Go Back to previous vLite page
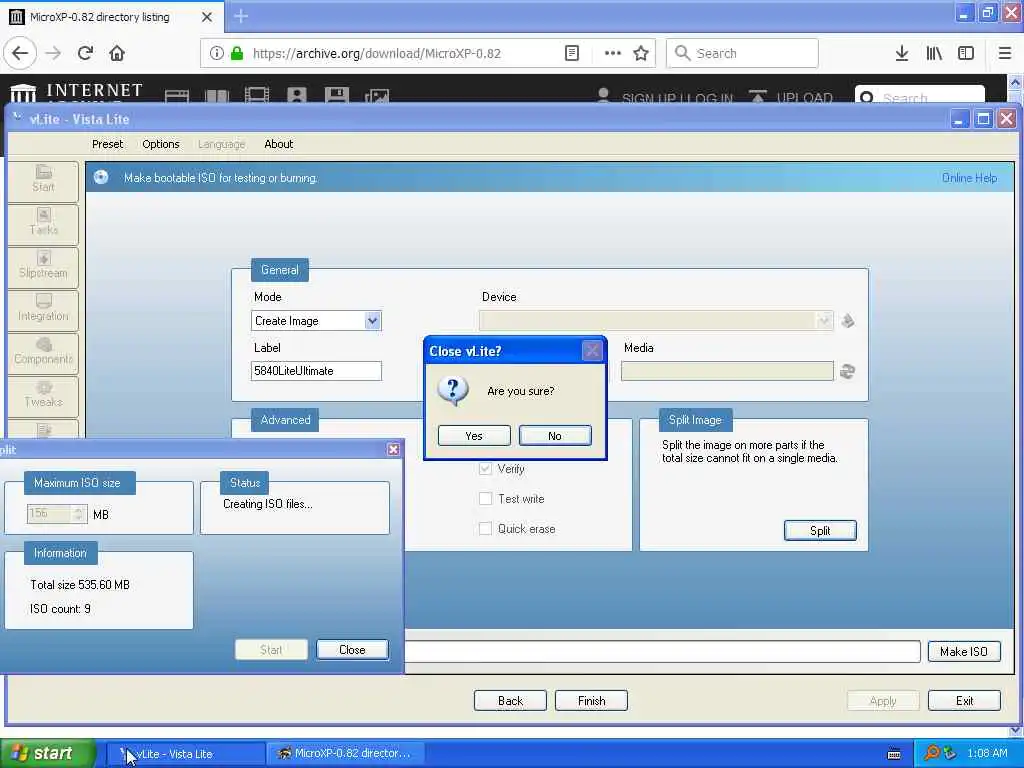1024x768 pixels. 510,701
